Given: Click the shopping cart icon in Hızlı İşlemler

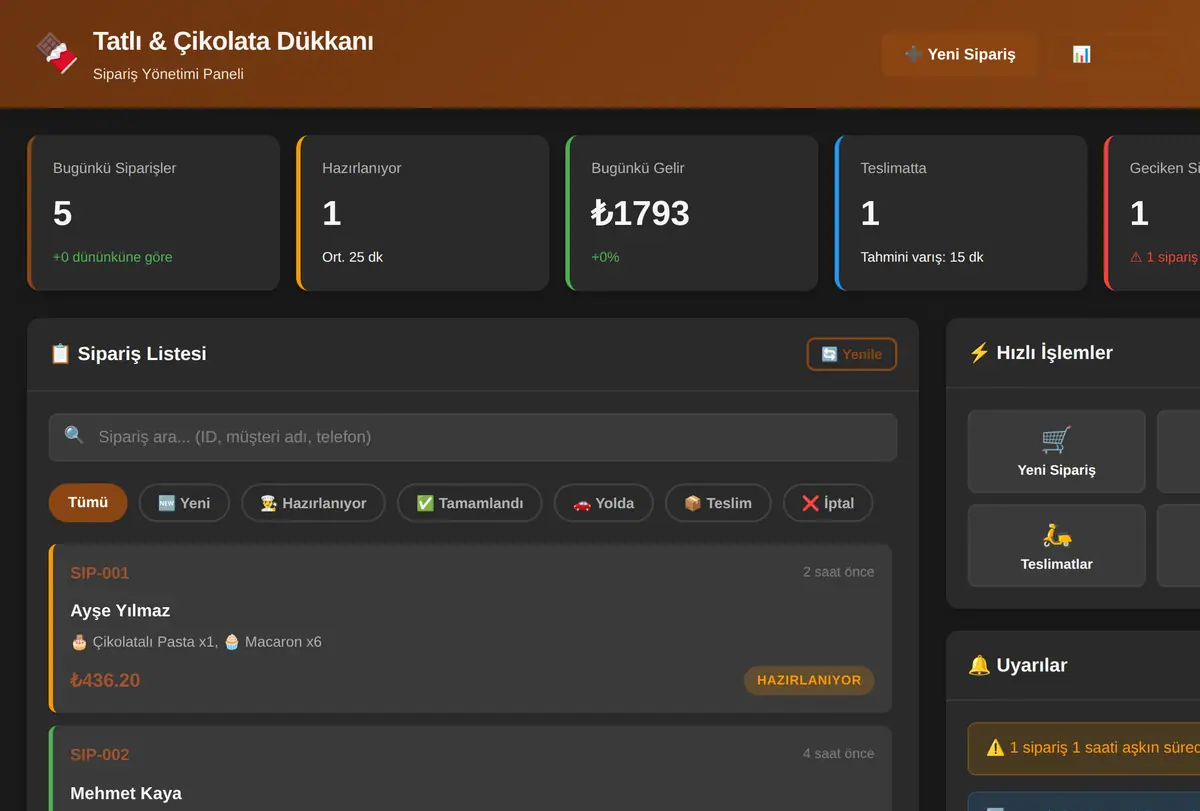Looking at the screenshot, I should (x=1056, y=440).
